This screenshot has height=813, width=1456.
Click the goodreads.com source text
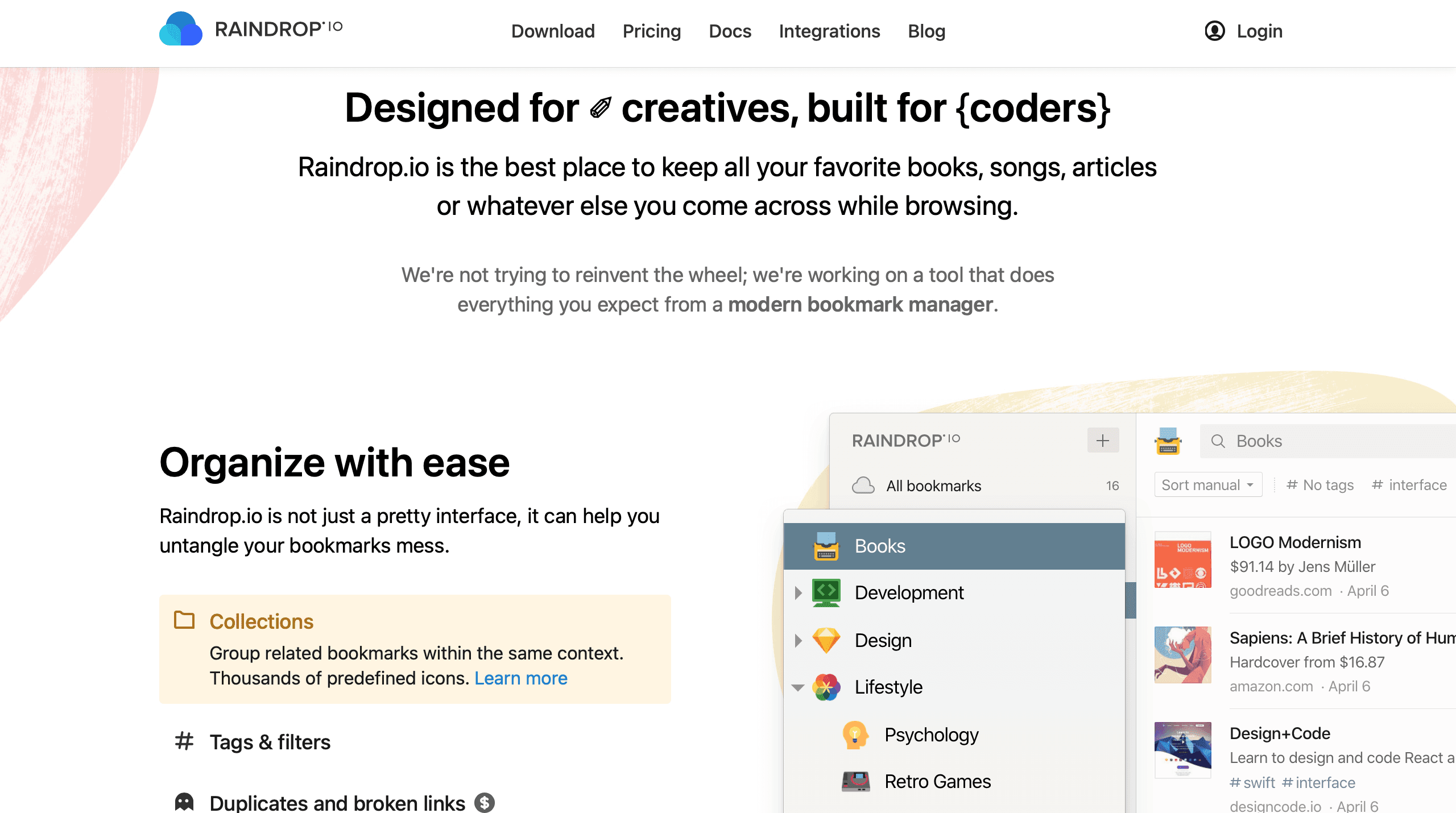click(x=1281, y=591)
